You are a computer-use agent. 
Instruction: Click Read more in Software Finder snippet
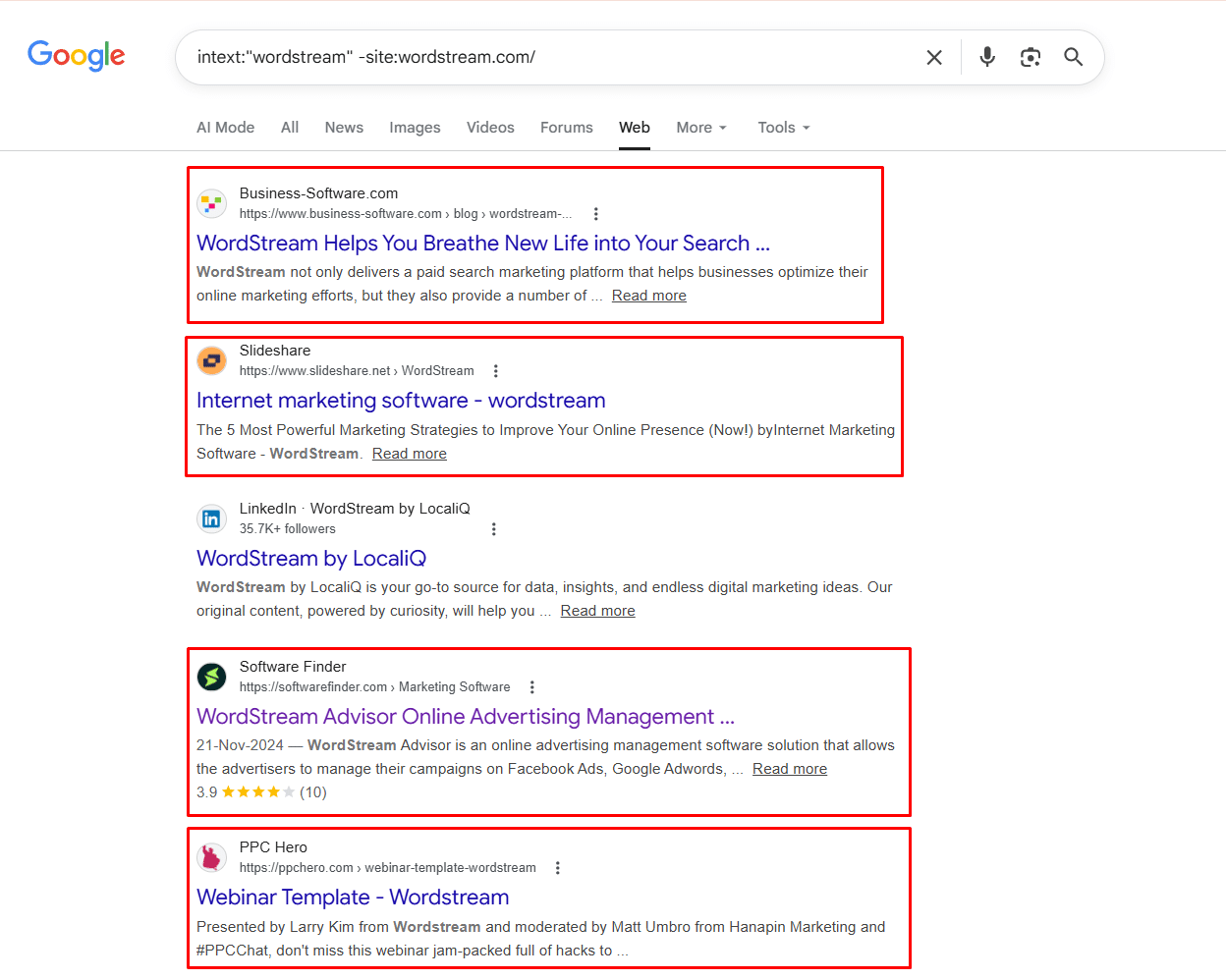pos(790,769)
